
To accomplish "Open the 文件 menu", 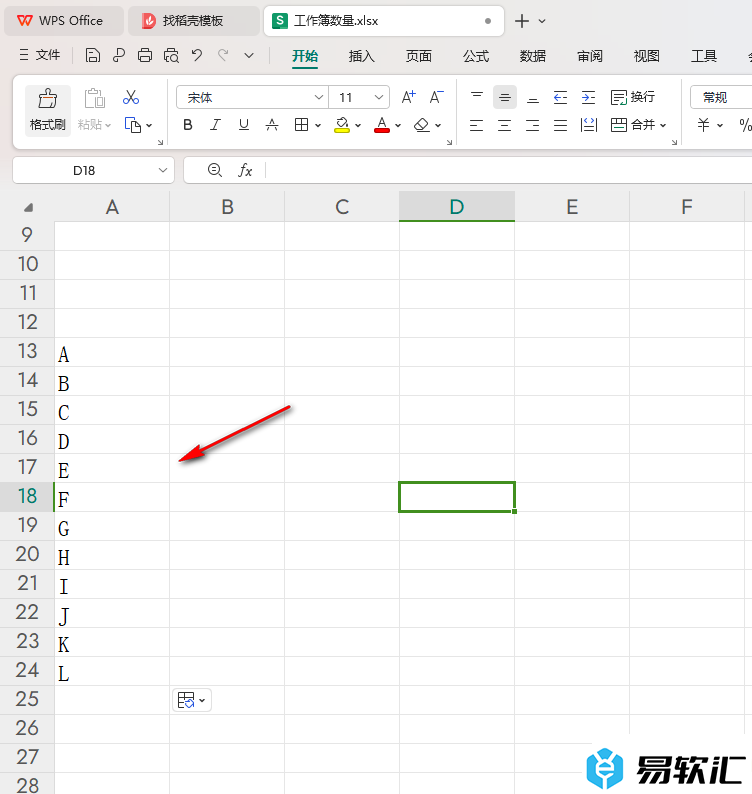I will 39,55.
